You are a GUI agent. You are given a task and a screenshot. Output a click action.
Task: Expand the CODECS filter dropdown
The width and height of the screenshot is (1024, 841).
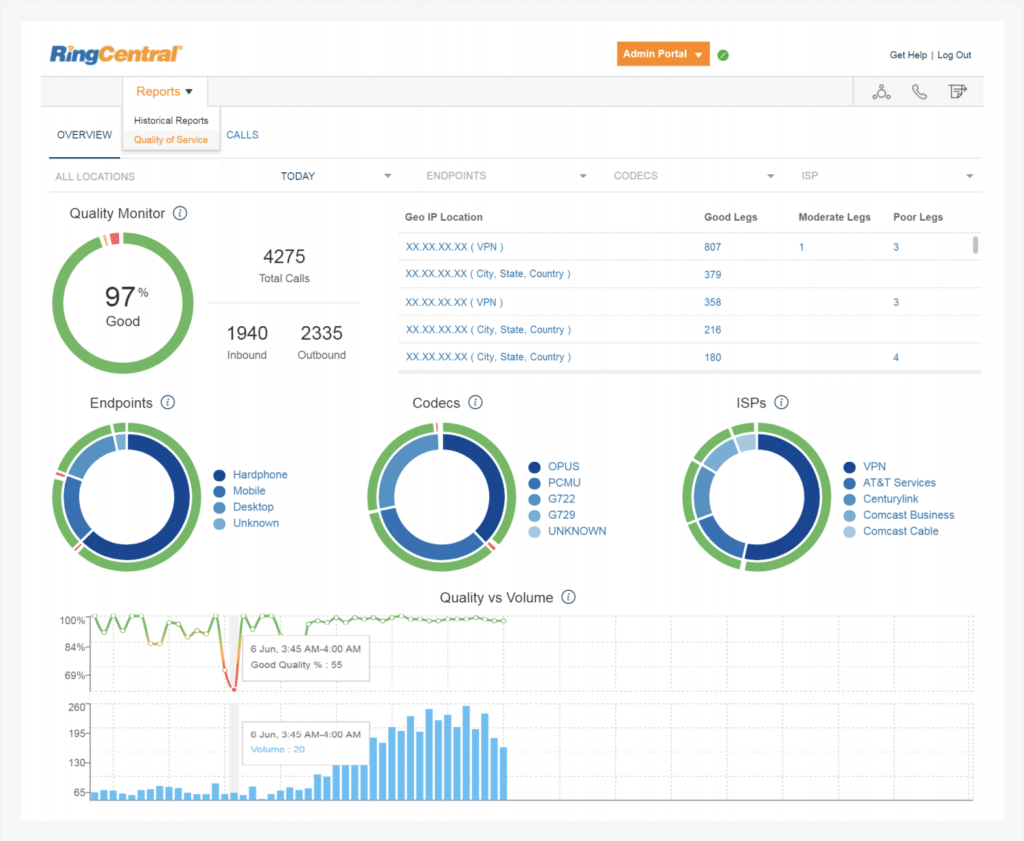[770, 177]
